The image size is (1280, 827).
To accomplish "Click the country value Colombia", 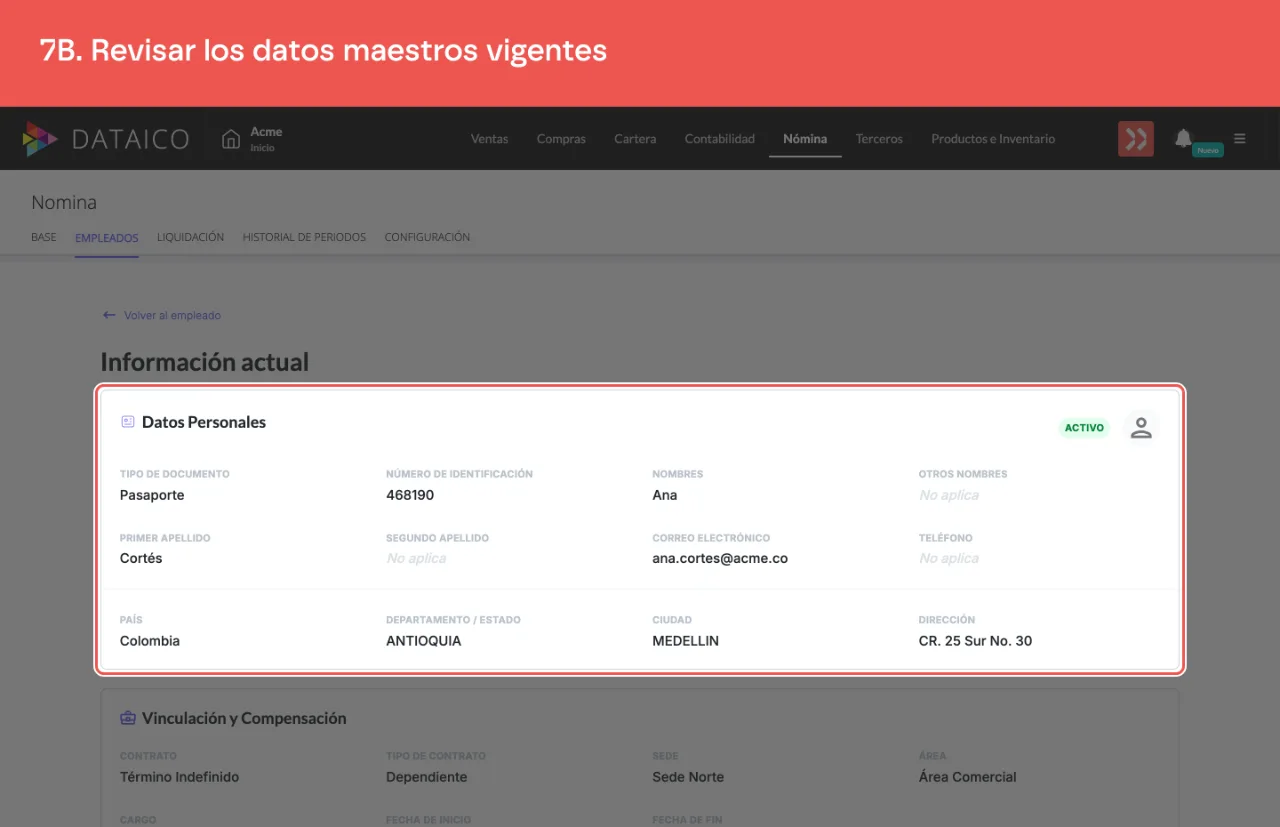I will click(x=150, y=641).
